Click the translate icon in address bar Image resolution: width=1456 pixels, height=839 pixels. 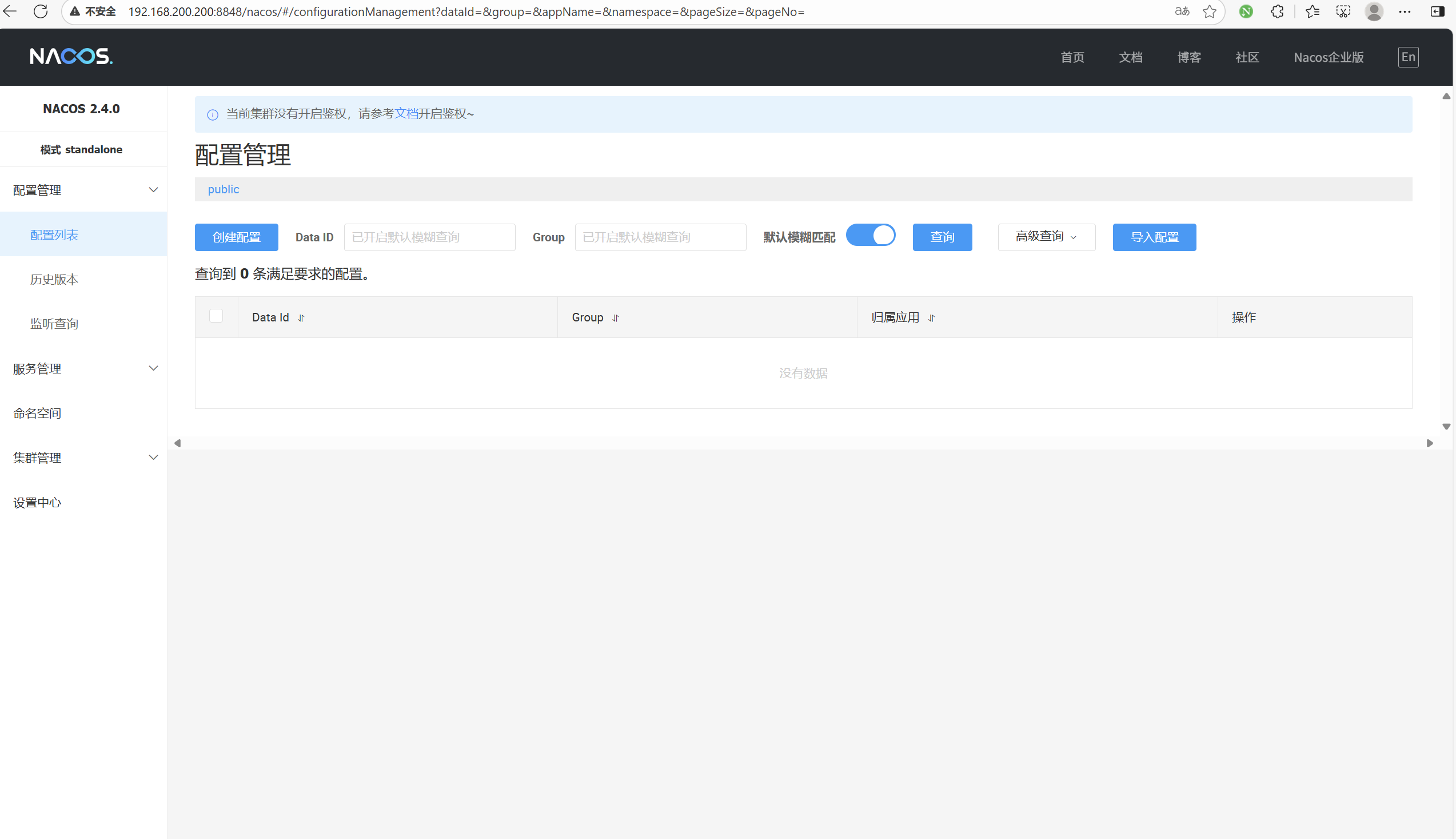(1182, 11)
